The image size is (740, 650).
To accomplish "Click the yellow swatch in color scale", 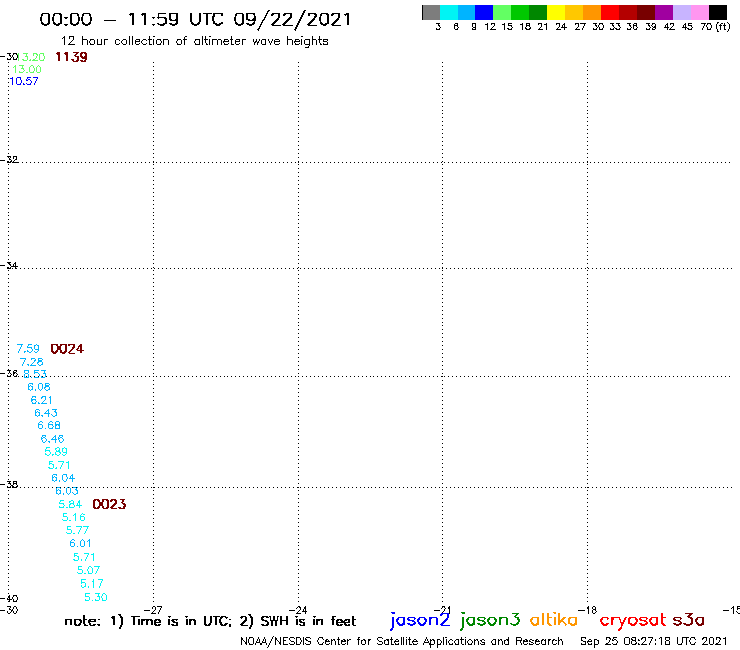I will 556,12.
